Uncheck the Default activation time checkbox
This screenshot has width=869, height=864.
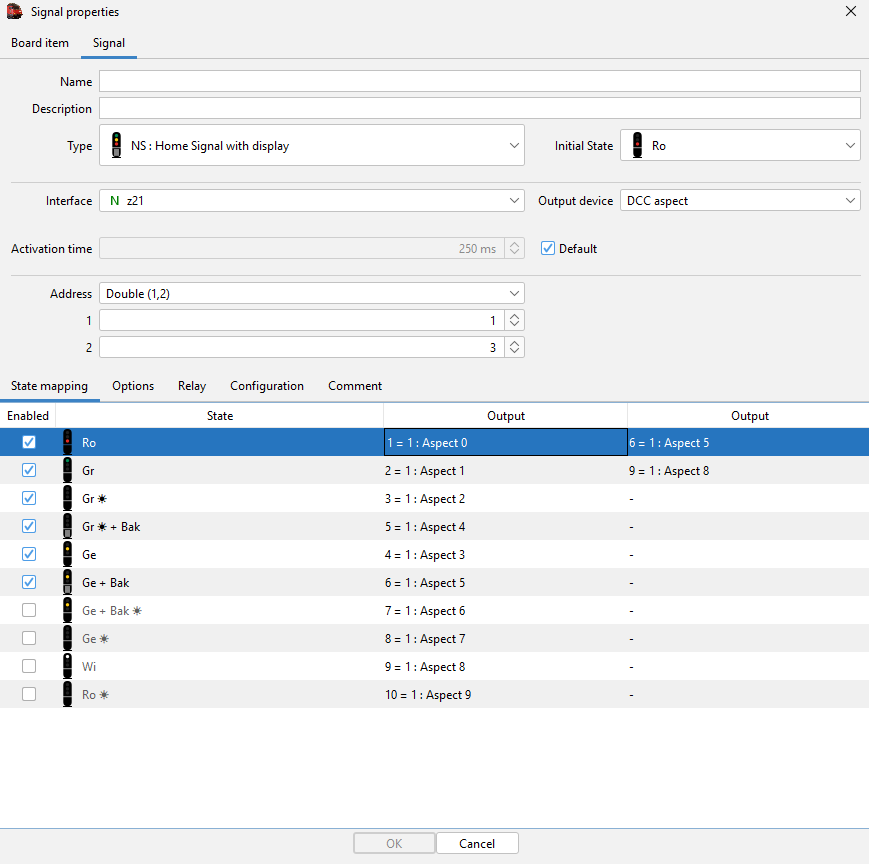click(x=547, y=248)
